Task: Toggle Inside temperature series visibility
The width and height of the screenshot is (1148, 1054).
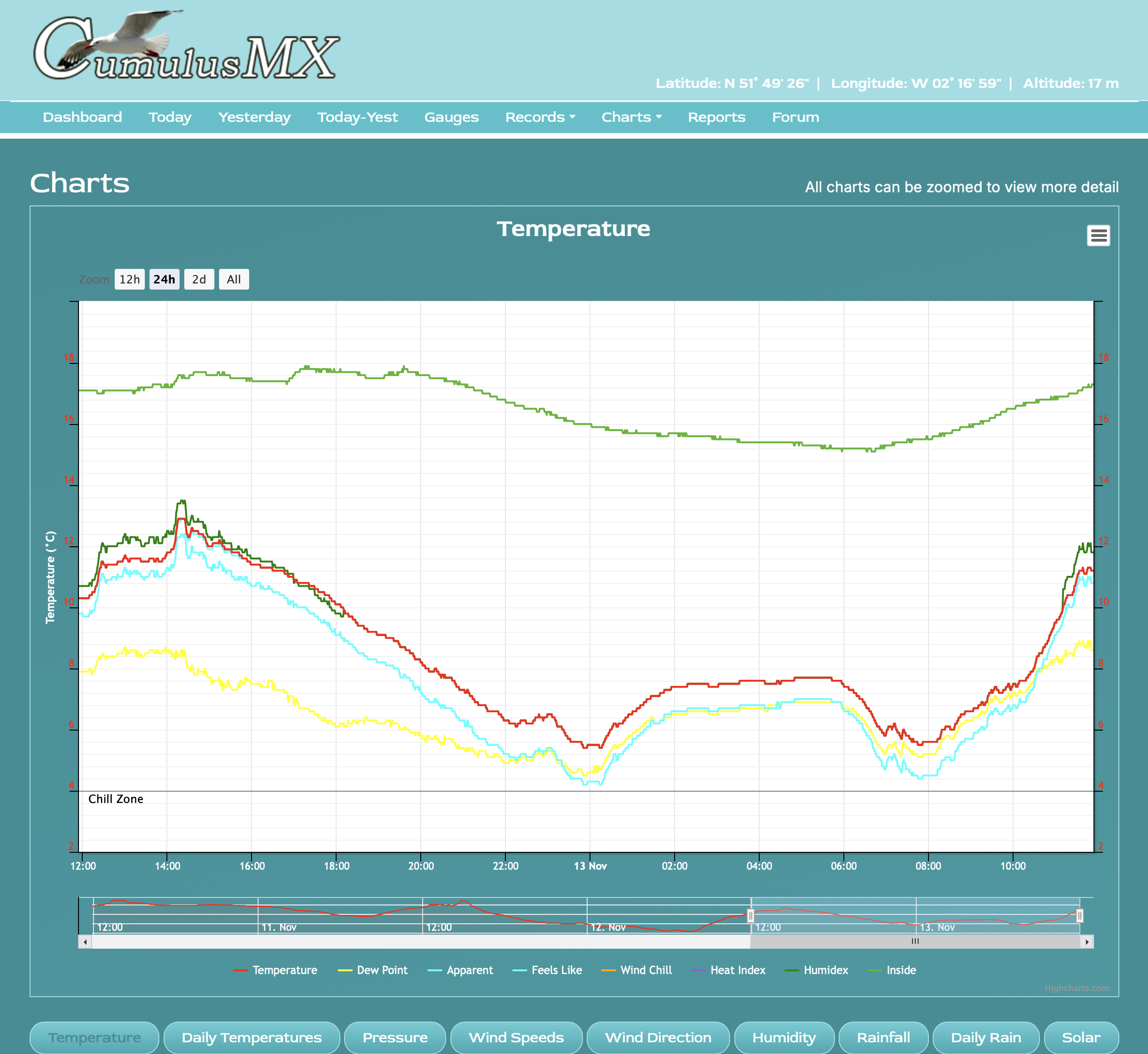Action: (901, 970)
